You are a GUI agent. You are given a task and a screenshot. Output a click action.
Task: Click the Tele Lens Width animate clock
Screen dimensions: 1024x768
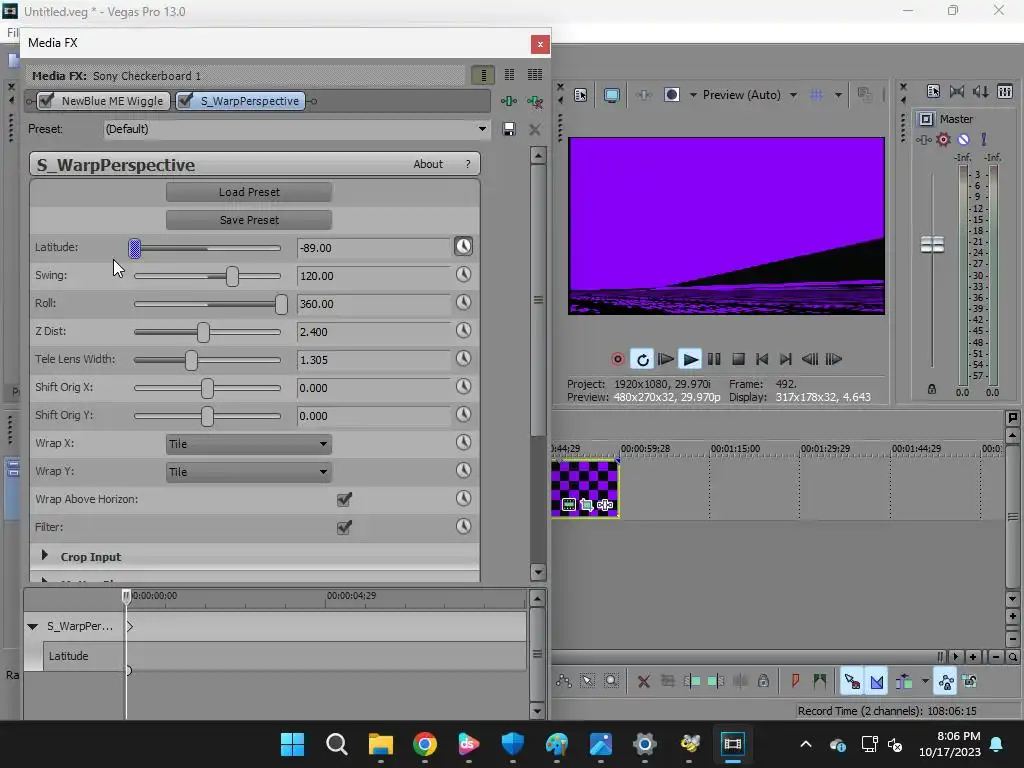click(x=463, y=359)
